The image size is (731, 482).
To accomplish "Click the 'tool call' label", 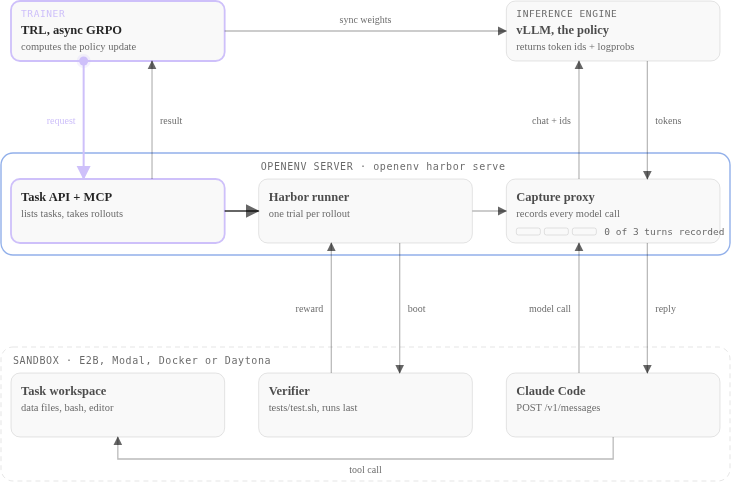I will (365, 469).
